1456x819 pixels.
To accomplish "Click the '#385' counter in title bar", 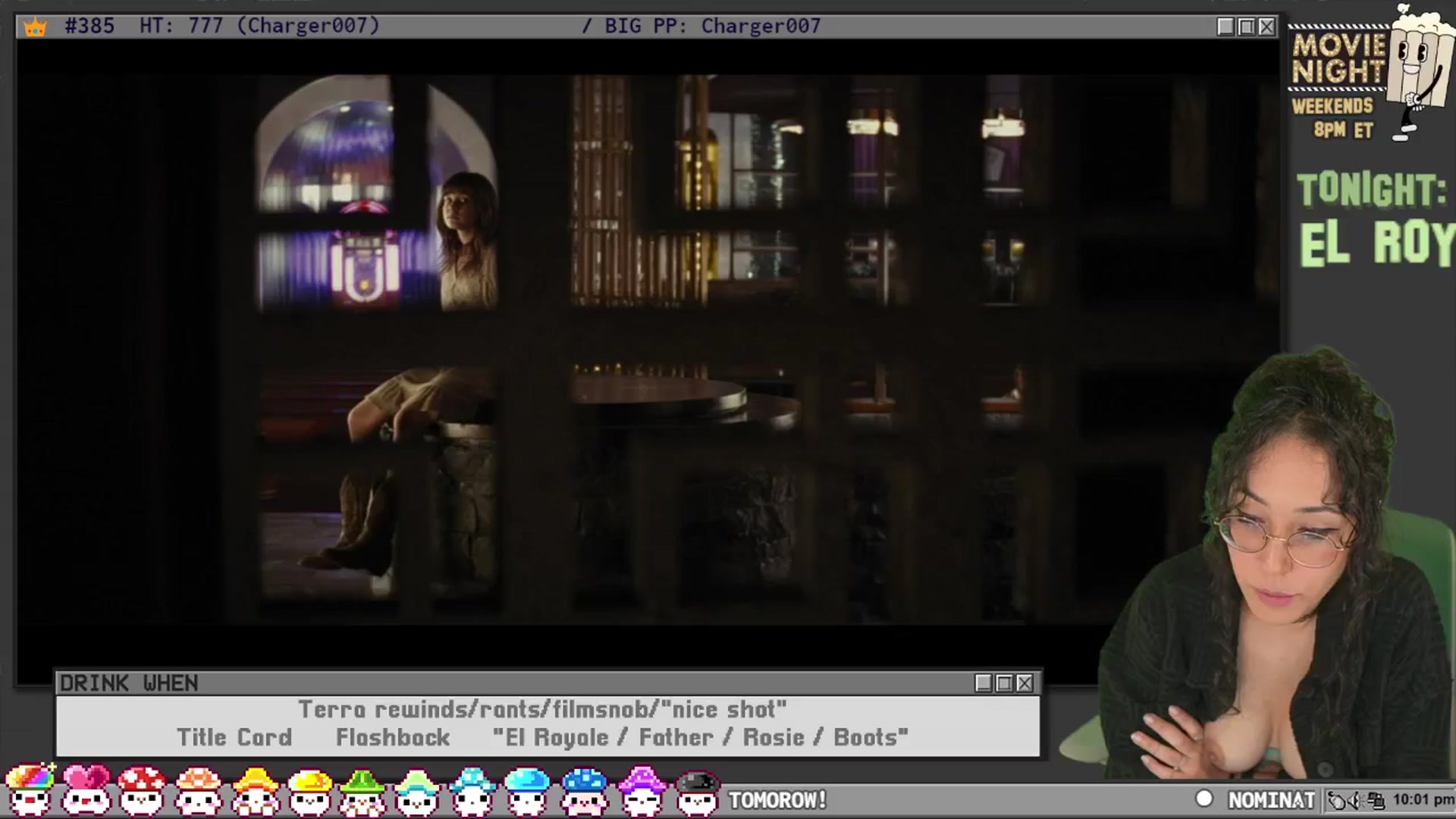I will [x=89, y=26].
